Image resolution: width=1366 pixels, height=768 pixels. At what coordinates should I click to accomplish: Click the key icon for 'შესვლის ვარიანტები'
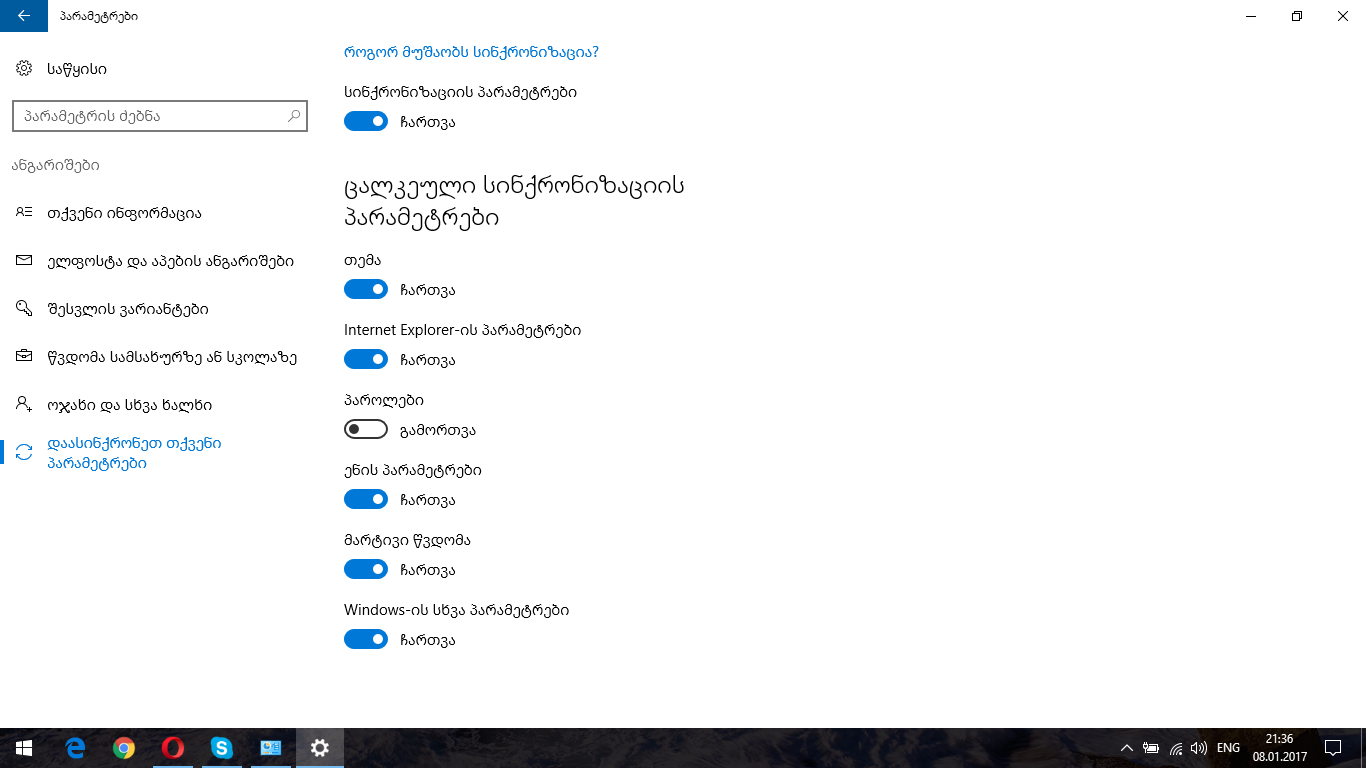click(x=24, y=309)
